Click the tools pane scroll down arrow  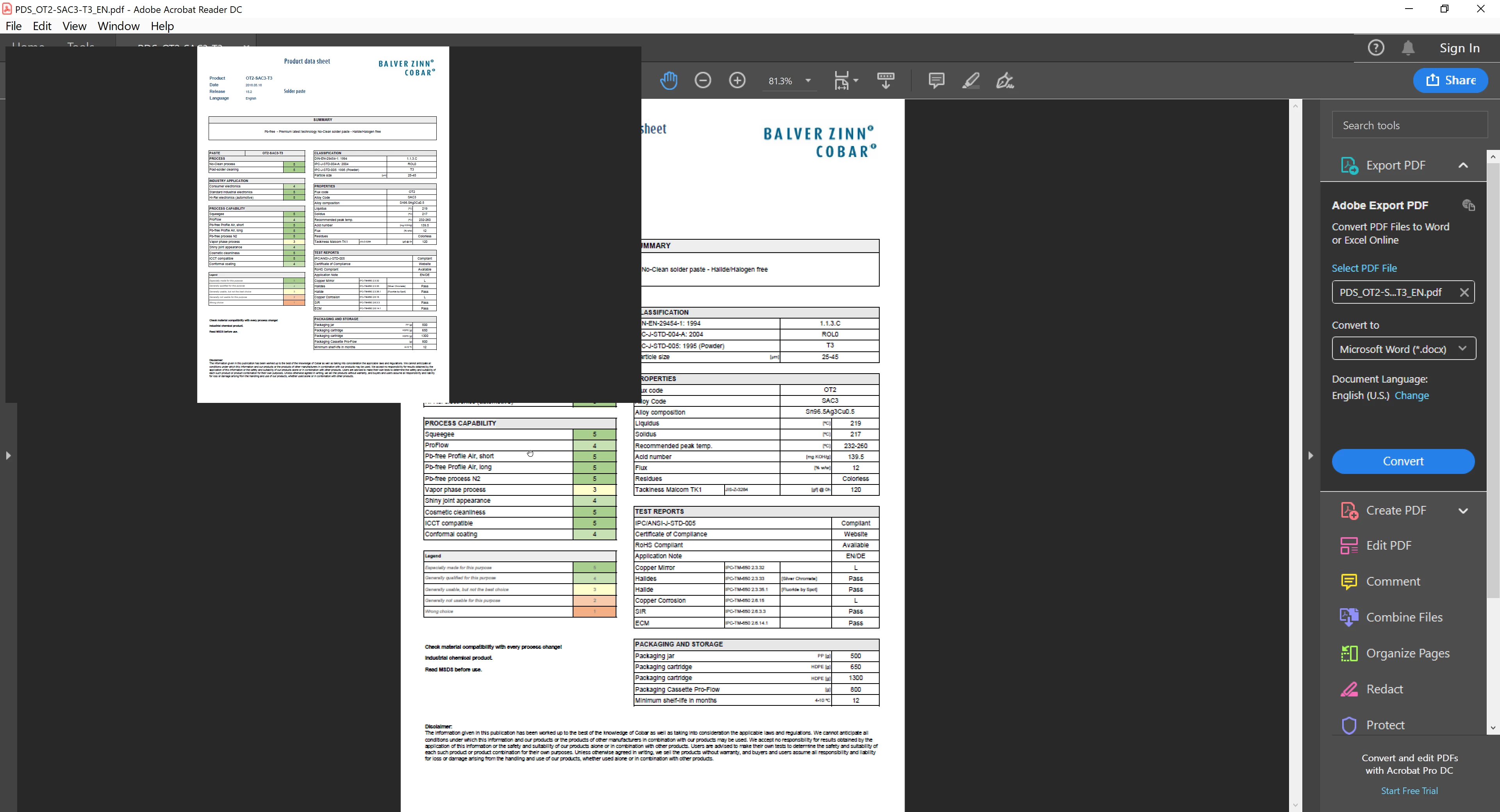click(1493, 728)
